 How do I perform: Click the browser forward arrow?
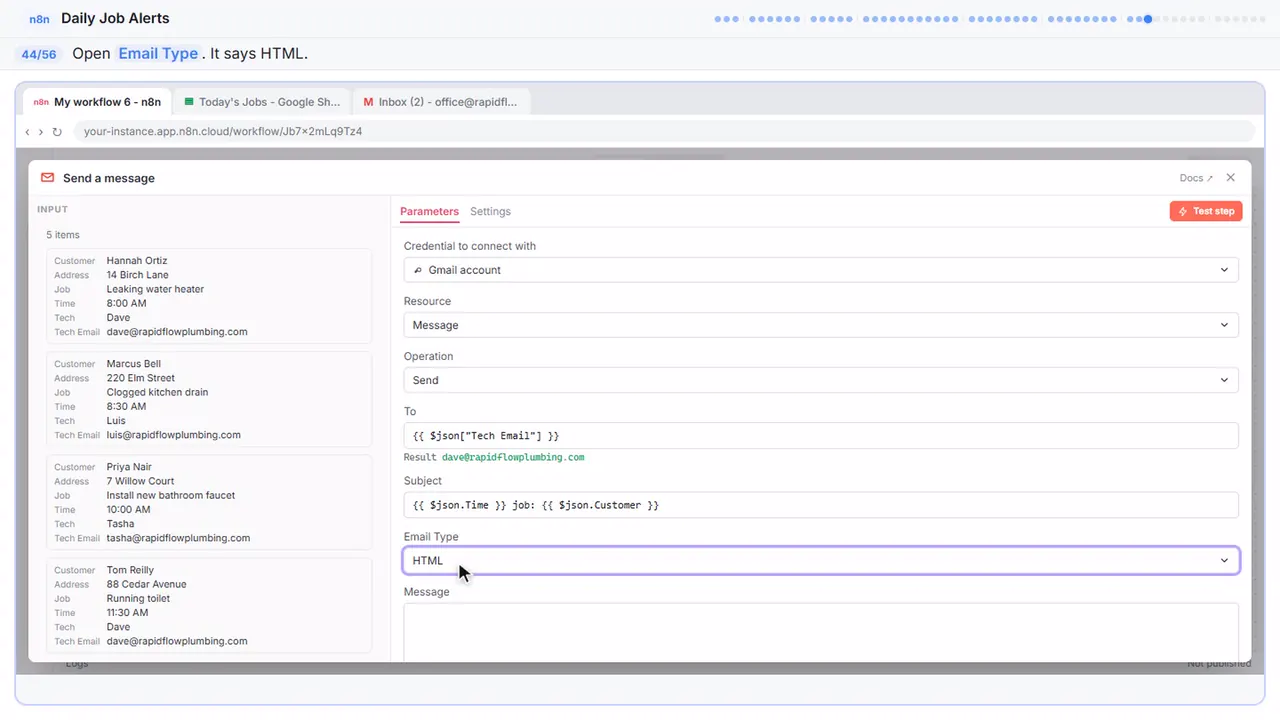41,131
